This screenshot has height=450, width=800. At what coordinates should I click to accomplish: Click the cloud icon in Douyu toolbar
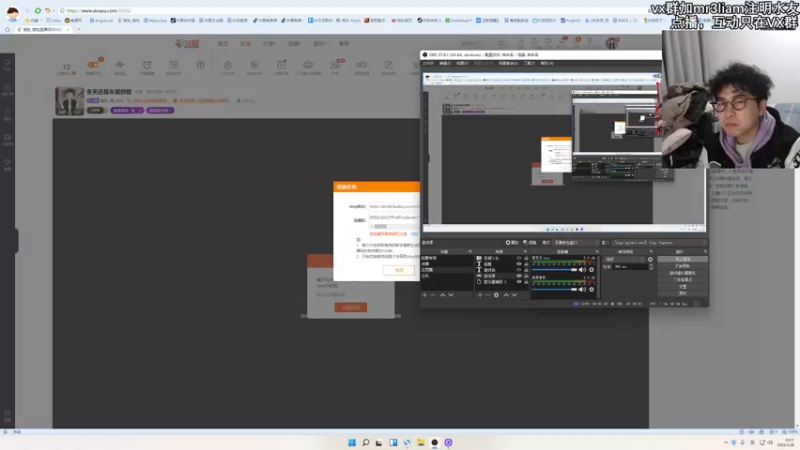[308, 65]
